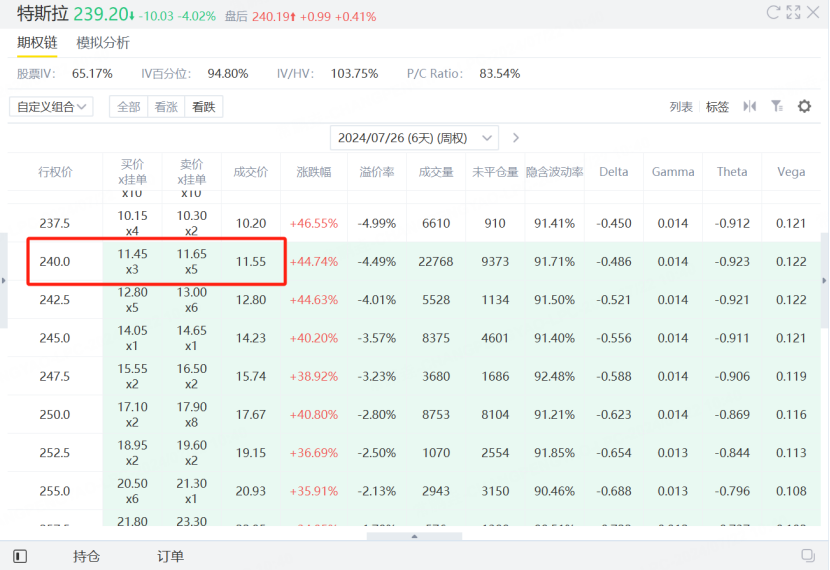Open the 订单 tab at bottom
This screenshot has width=830, height=570.
pos(170,556)
